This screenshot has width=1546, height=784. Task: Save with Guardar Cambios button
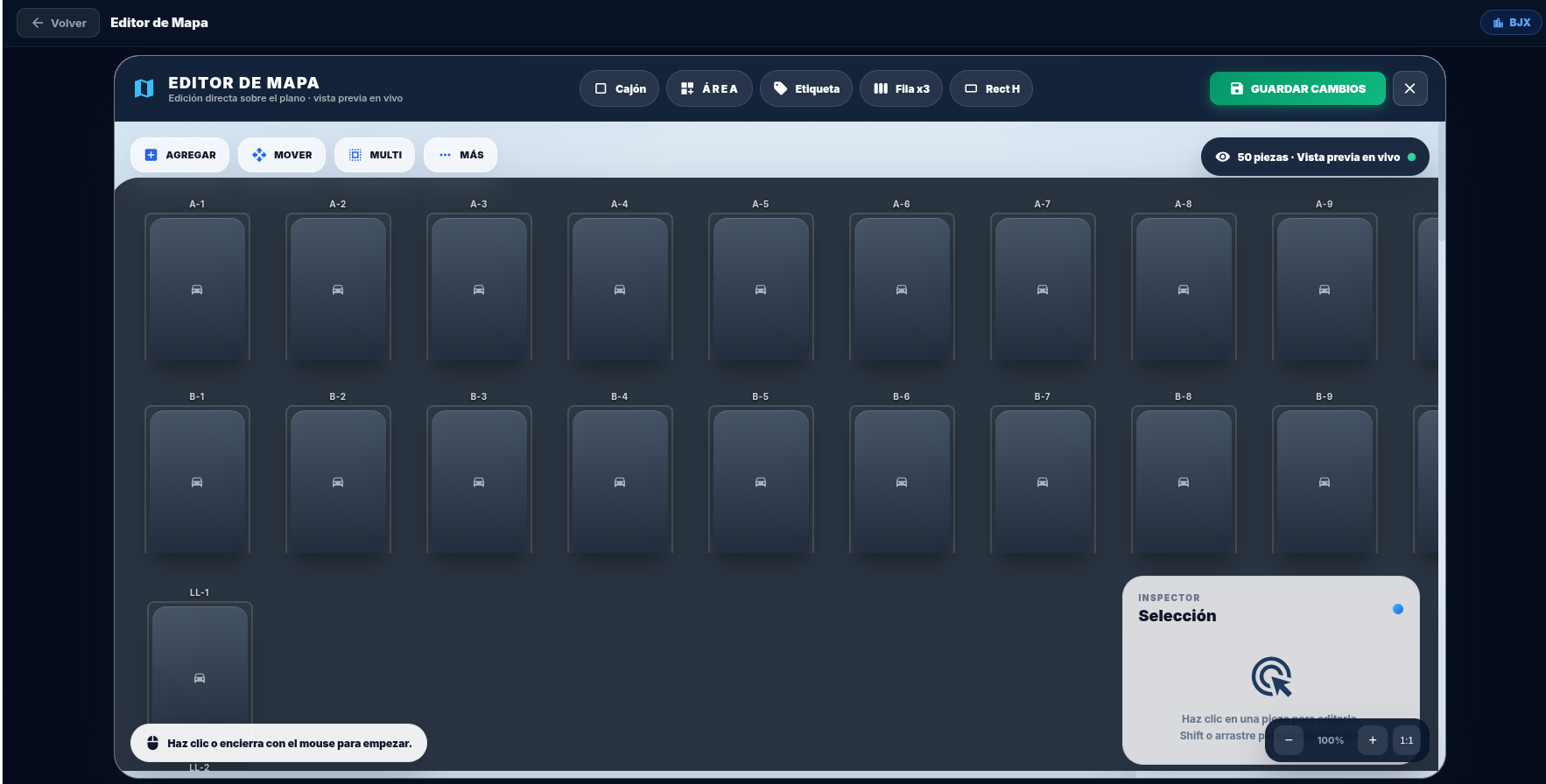[1297, 88]
